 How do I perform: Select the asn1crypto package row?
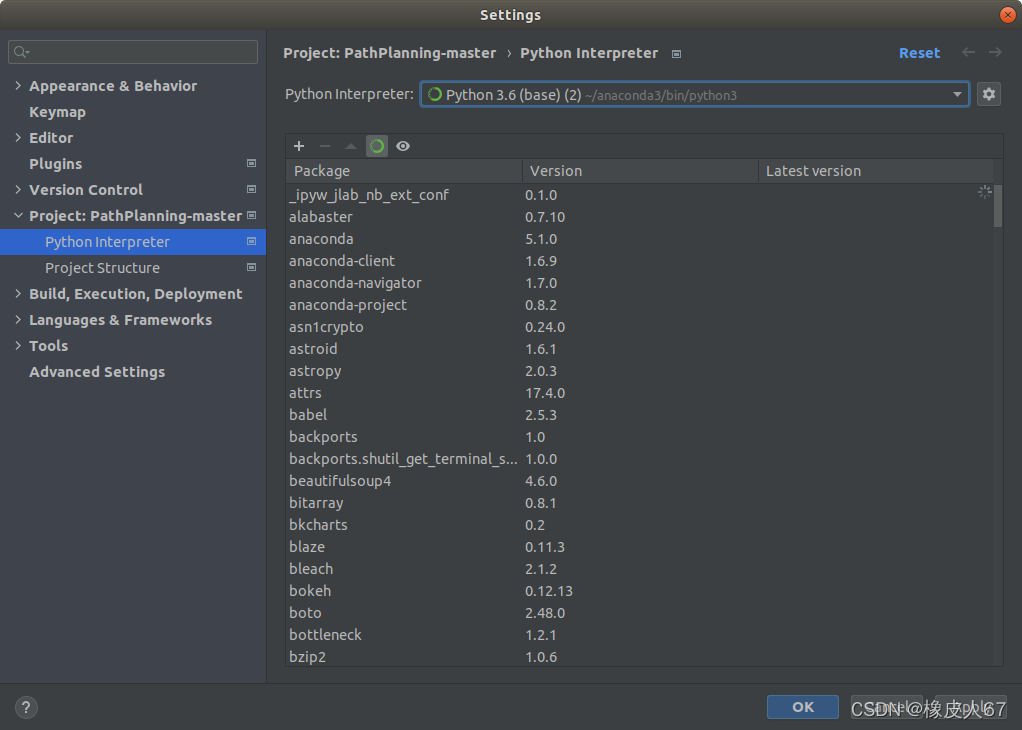pyautogui.click(x=639, y=327)
